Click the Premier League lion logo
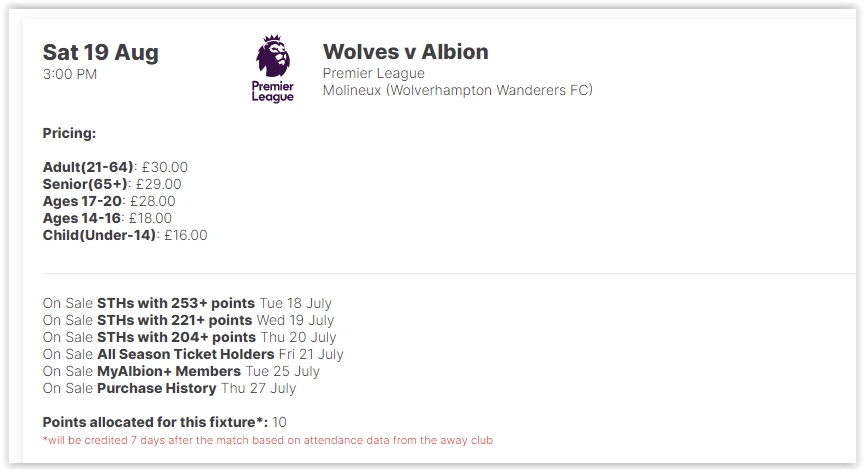 [273, 68]
